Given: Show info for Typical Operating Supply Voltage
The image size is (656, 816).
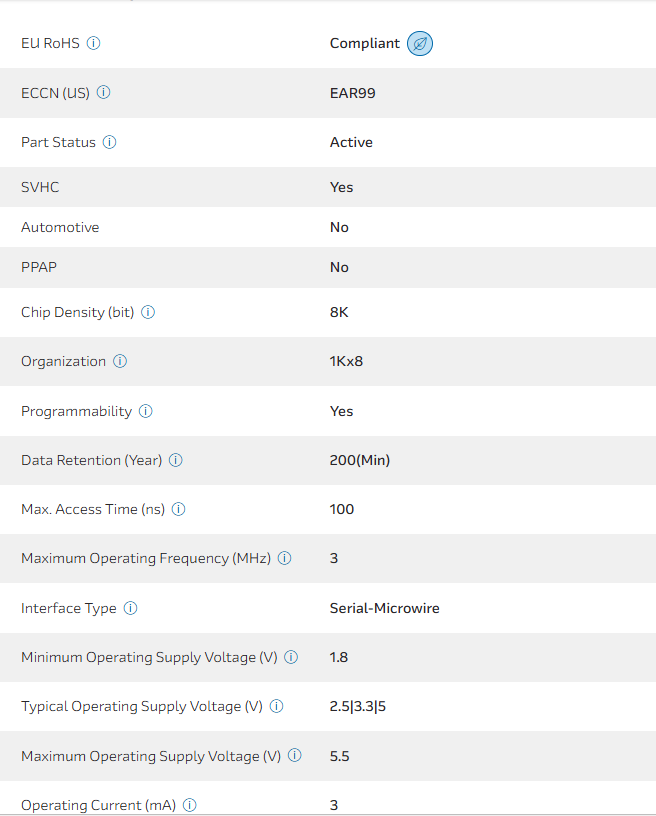Looking at the screenshot, I should point(277,706).
